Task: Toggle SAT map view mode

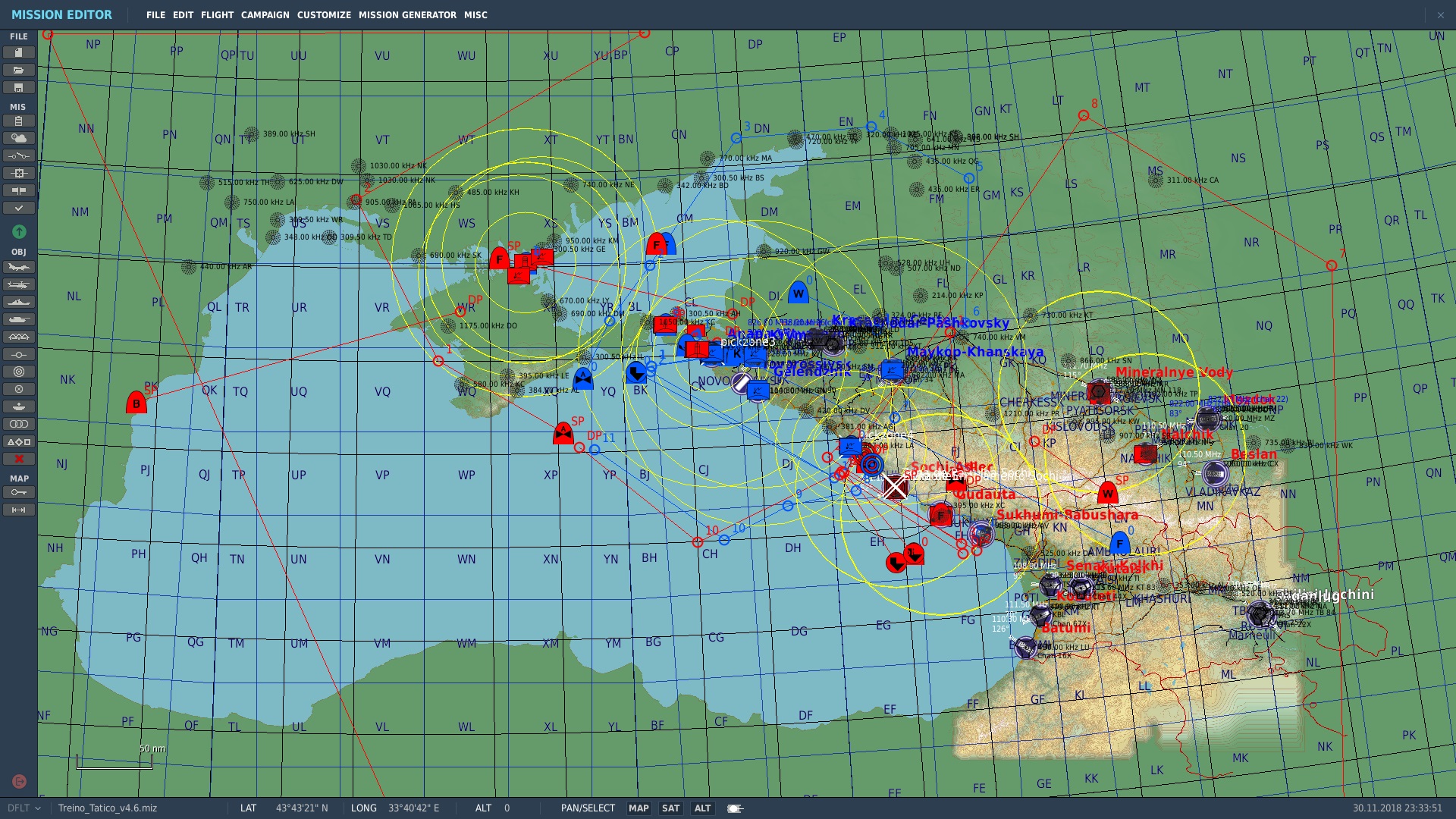Action: coord(670,808)
